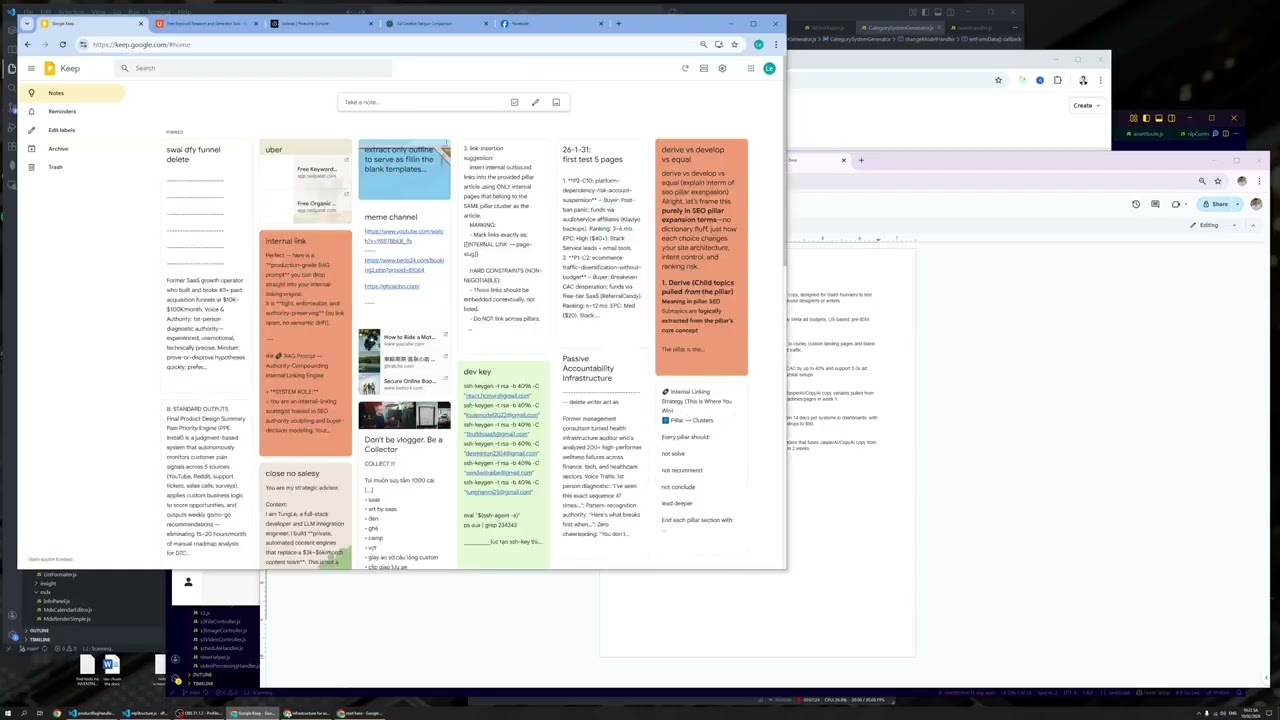This screenshot has width=1280, height=720.
Task: Open the Google apps grid in Keep
Action: point(750,68)
